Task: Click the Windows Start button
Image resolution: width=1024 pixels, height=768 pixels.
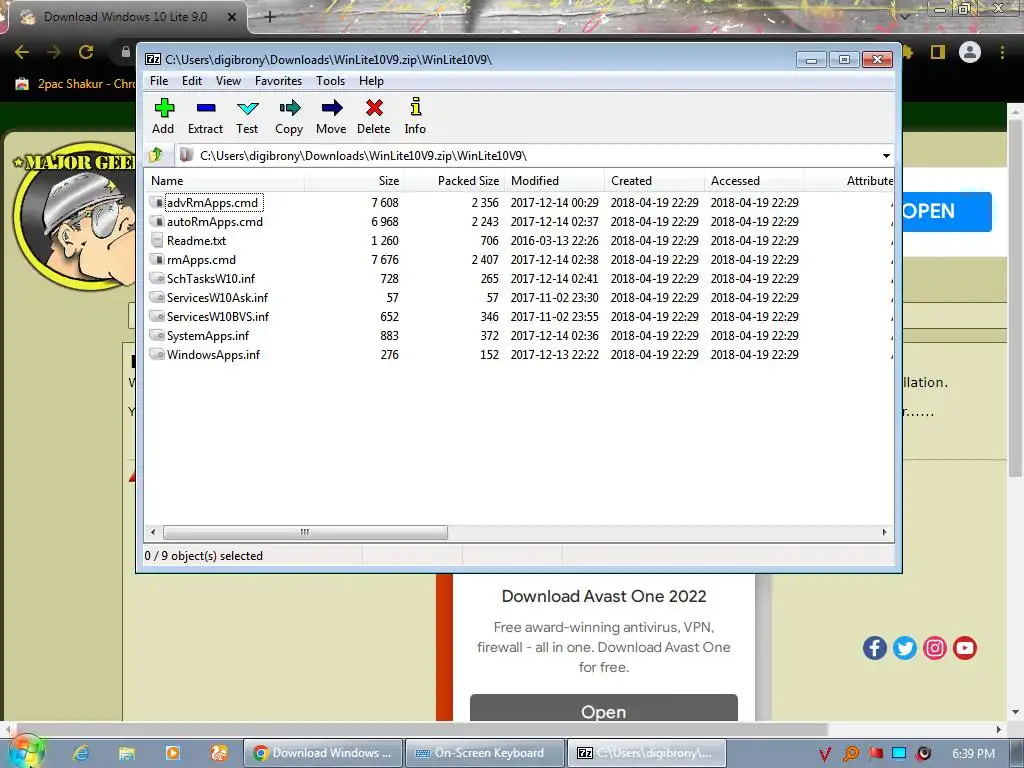Action: [x=26, y=751]
